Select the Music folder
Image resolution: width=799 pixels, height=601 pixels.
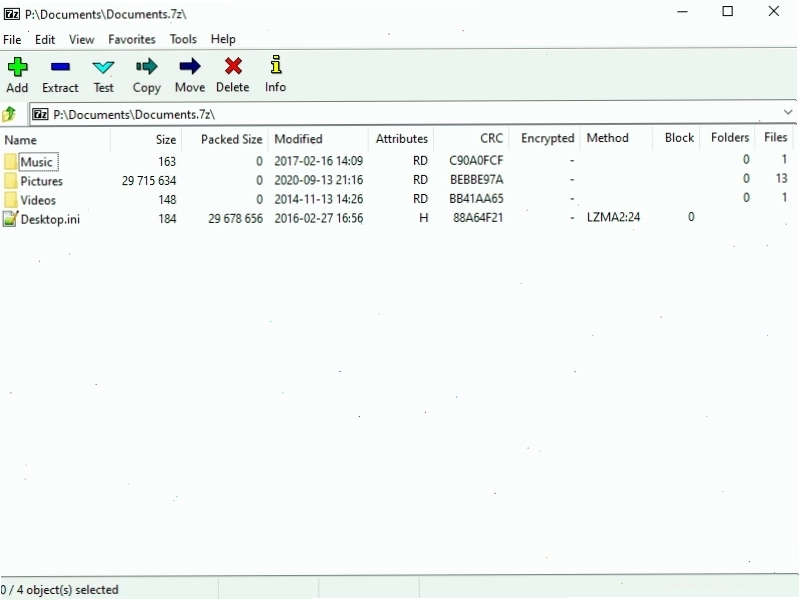(x=36, y=162)
